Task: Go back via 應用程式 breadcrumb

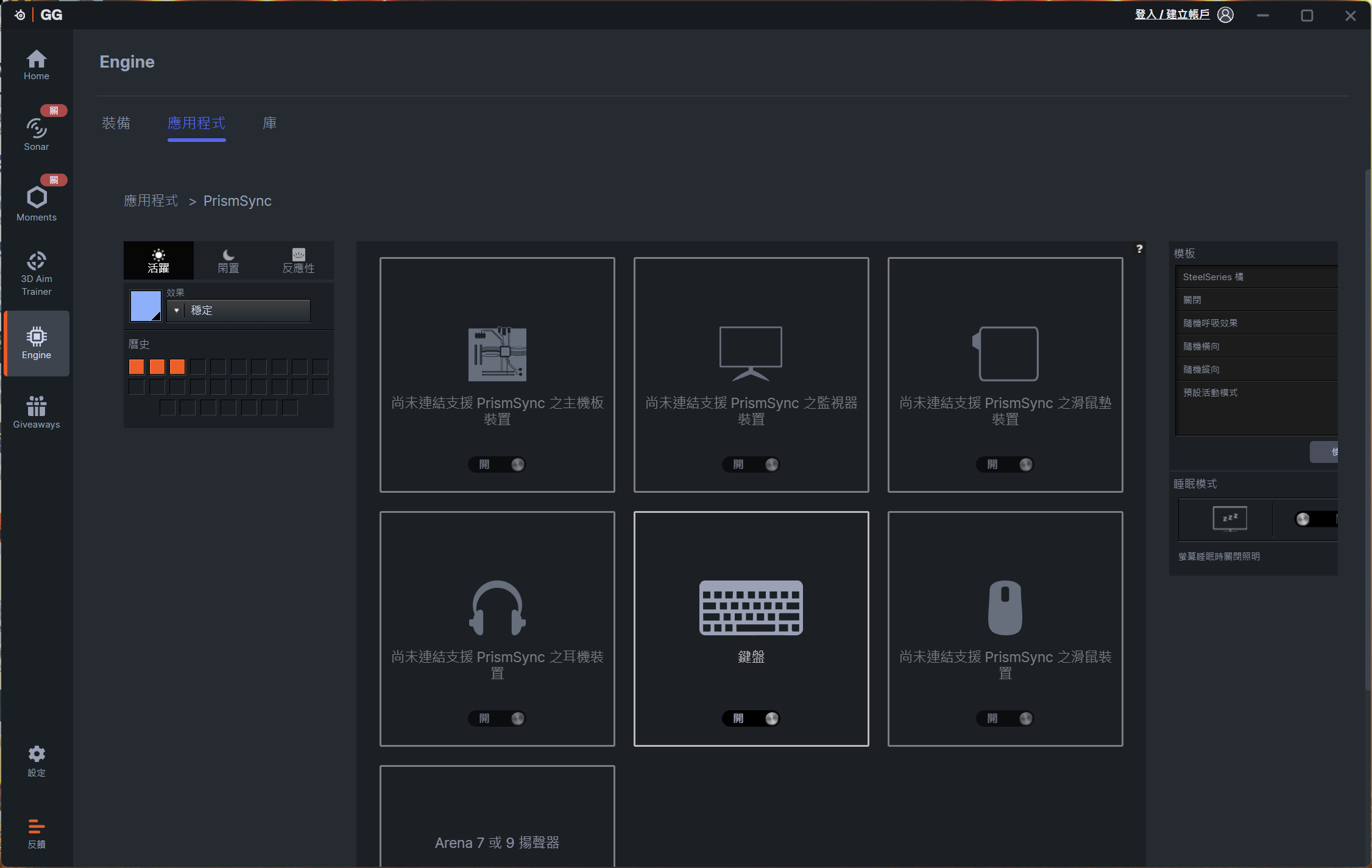Action: pyautogui.click(x=151, y=200)
